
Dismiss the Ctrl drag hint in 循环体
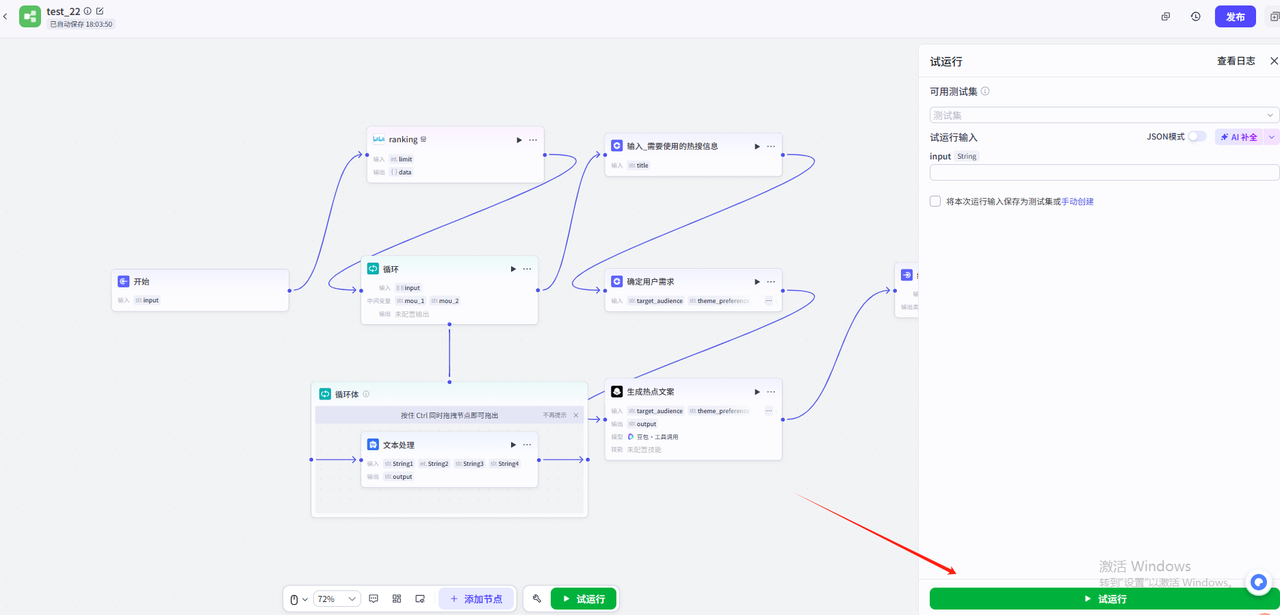pos(576,415)
